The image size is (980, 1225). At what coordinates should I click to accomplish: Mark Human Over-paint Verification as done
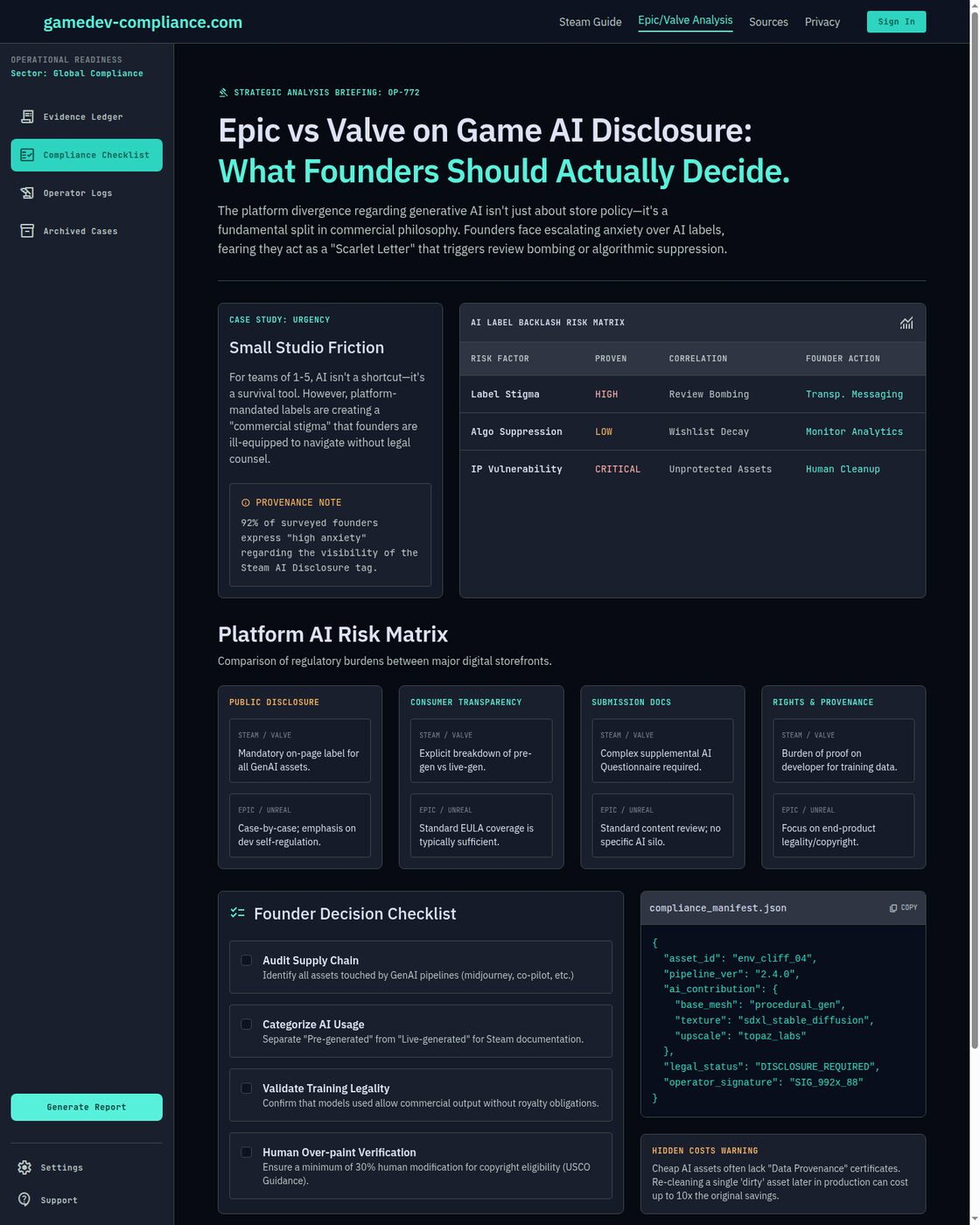pyautogui.click(x=247, y=1152)
